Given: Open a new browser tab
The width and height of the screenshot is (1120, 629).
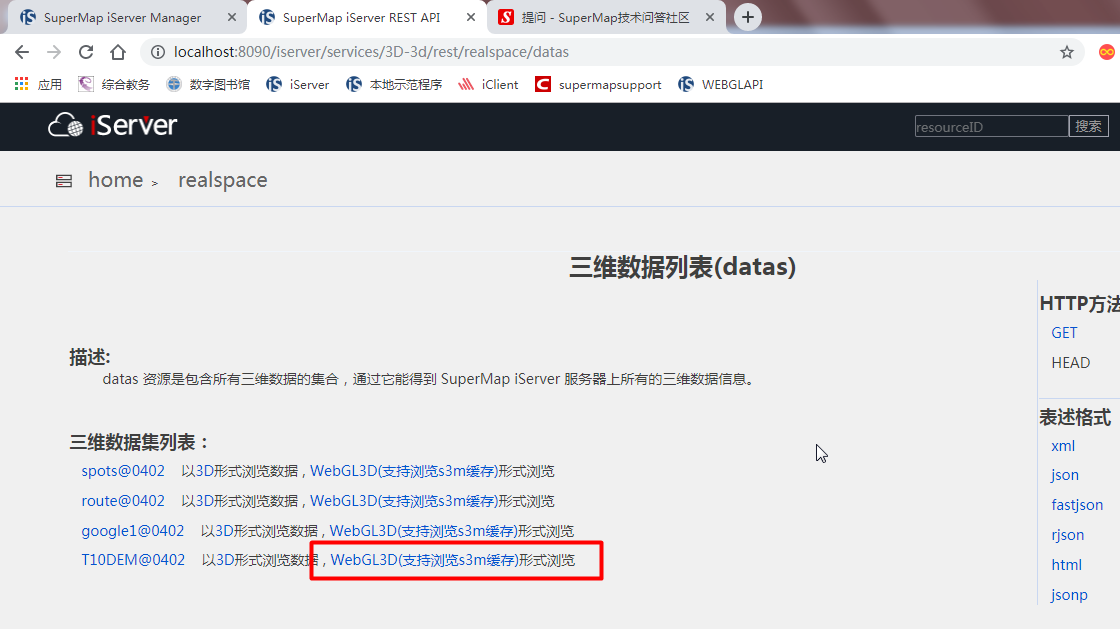Looking at the screenshot, I should click(747, 17).
